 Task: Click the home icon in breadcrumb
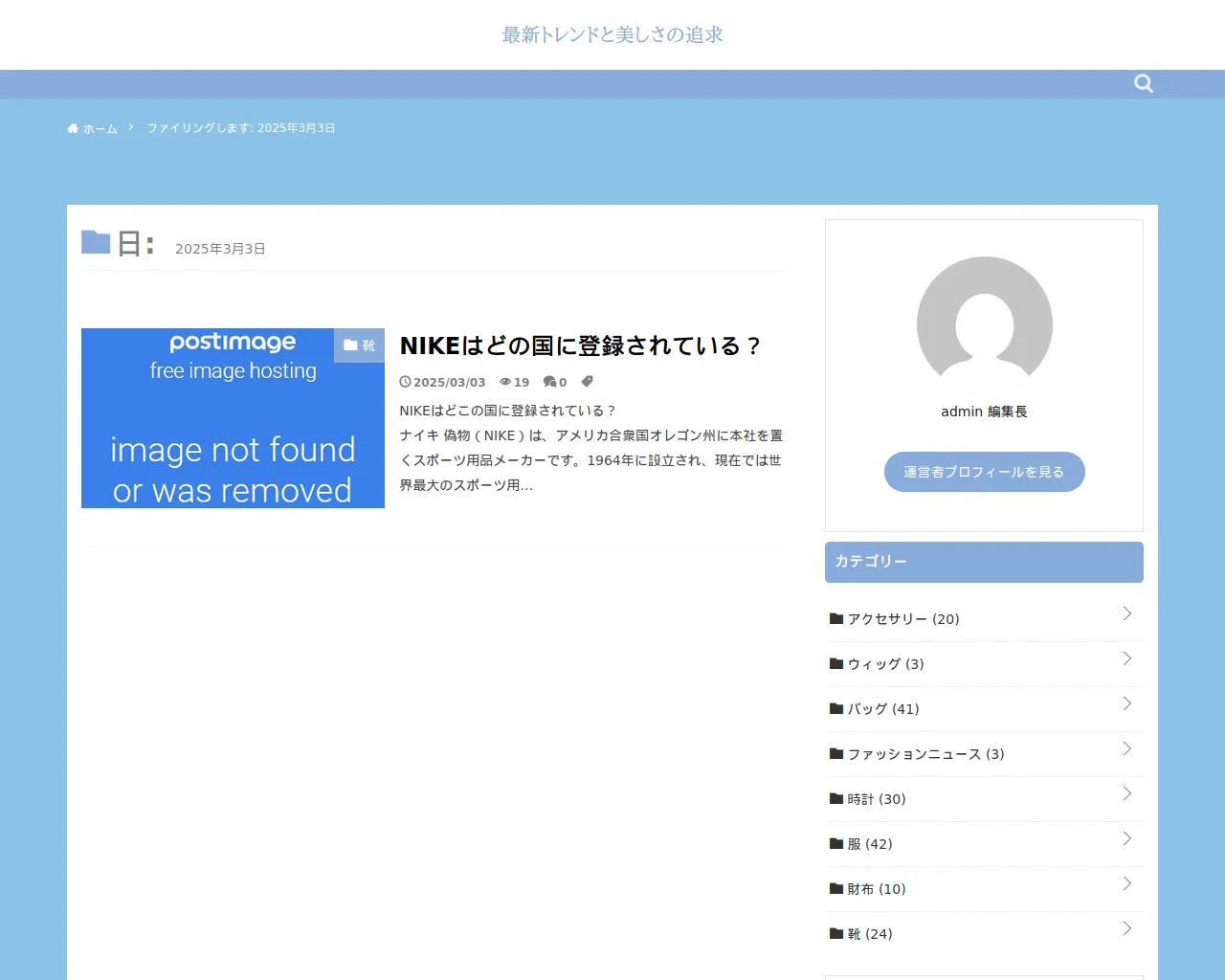pos(73,128)
